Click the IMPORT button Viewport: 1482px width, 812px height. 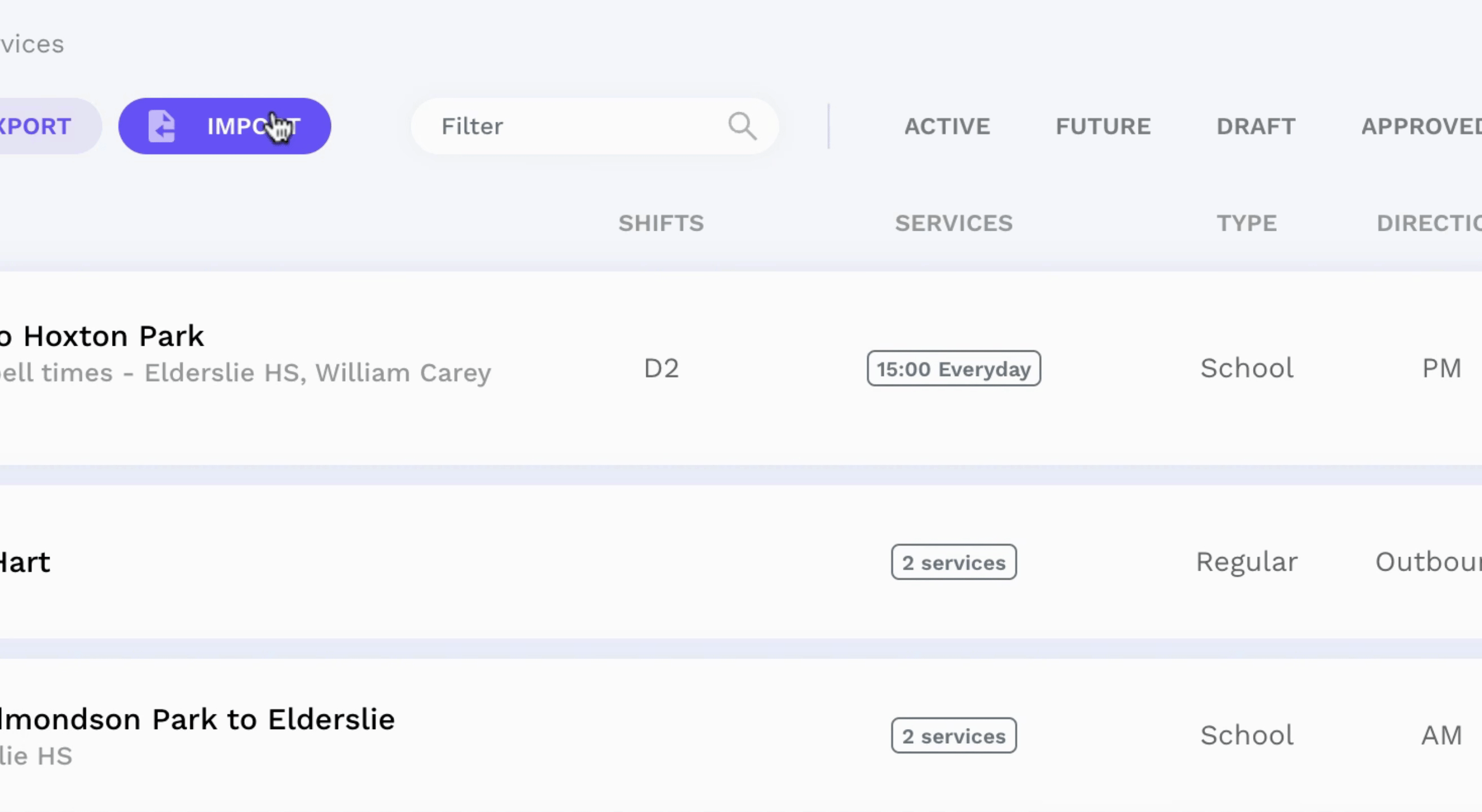[224, 126]
